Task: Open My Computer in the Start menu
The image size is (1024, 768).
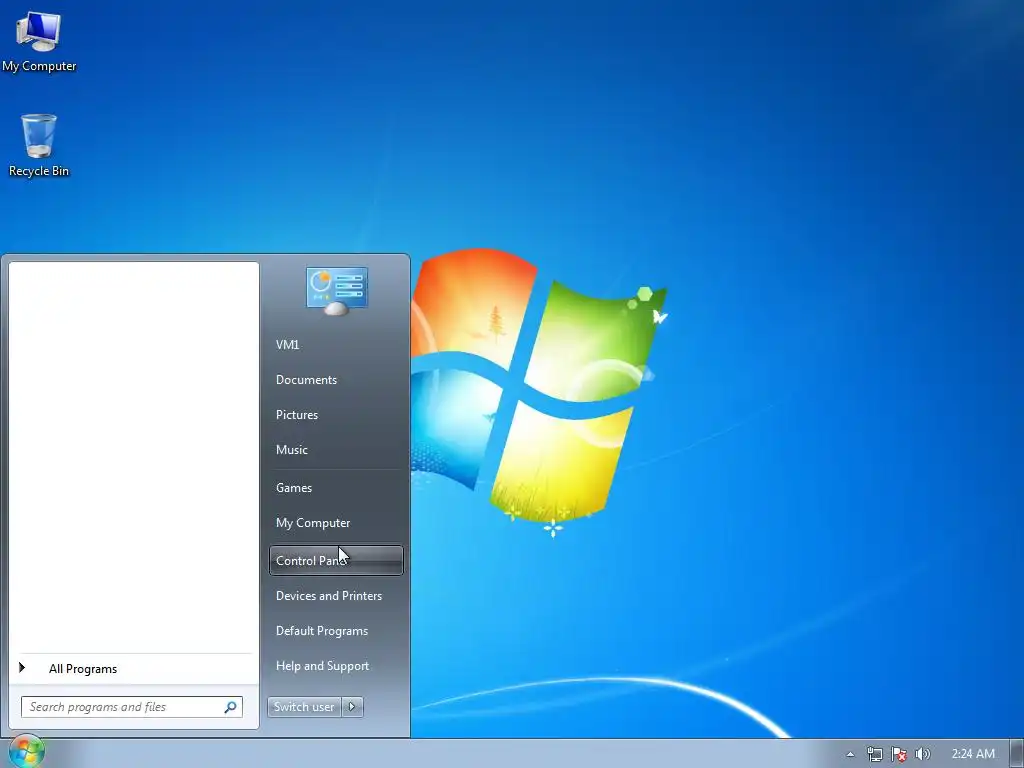Action: tap(336, 522)
